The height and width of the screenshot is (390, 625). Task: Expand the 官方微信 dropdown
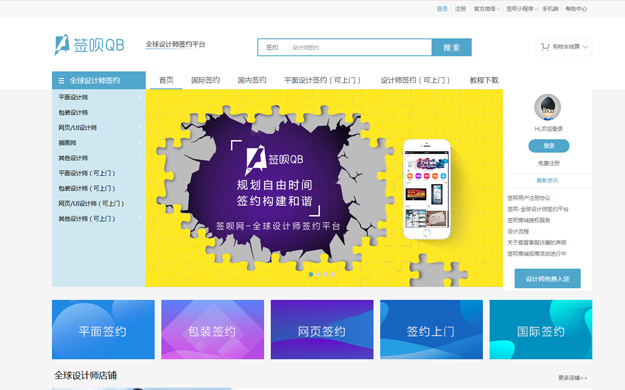pyautogui.click(x=487, y=9)
